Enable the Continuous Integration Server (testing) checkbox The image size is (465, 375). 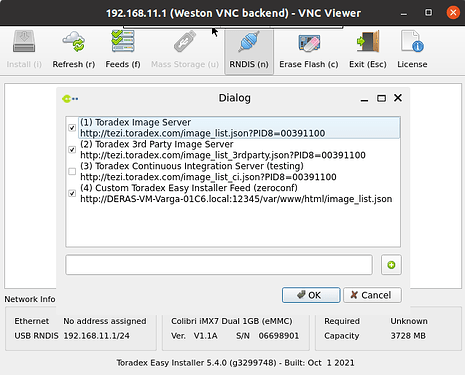[x=72, y=171]
